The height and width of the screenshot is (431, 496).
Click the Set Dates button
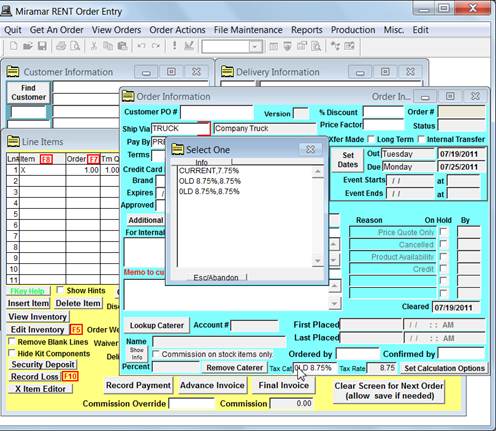348,160
